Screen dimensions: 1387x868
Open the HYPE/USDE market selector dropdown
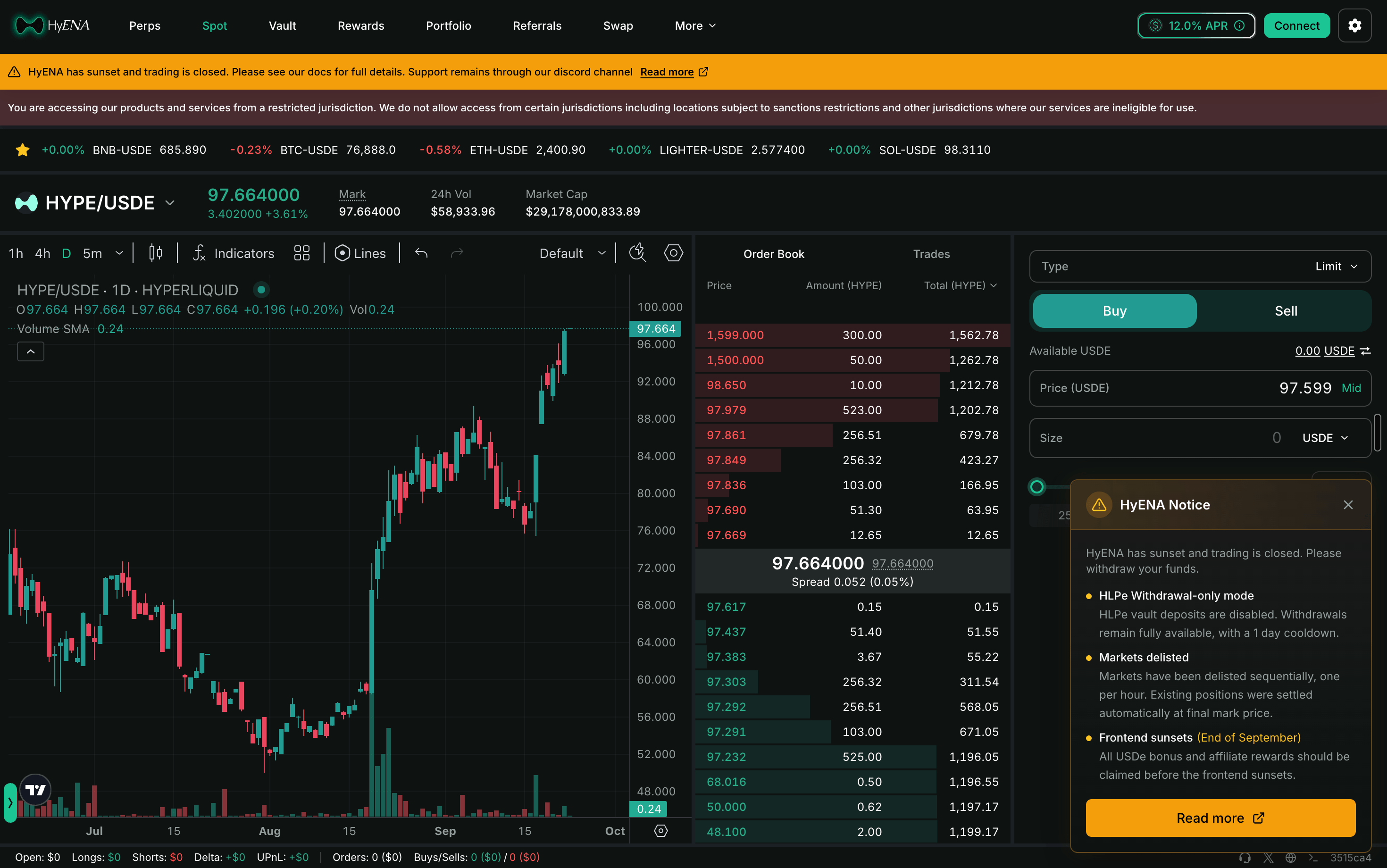tap(95, 203)
